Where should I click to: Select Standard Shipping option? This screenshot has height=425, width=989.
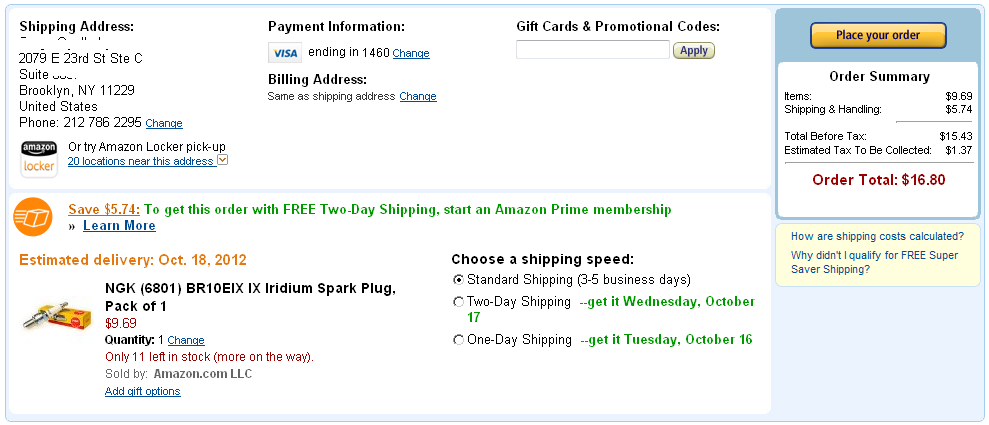click(458, 280)
